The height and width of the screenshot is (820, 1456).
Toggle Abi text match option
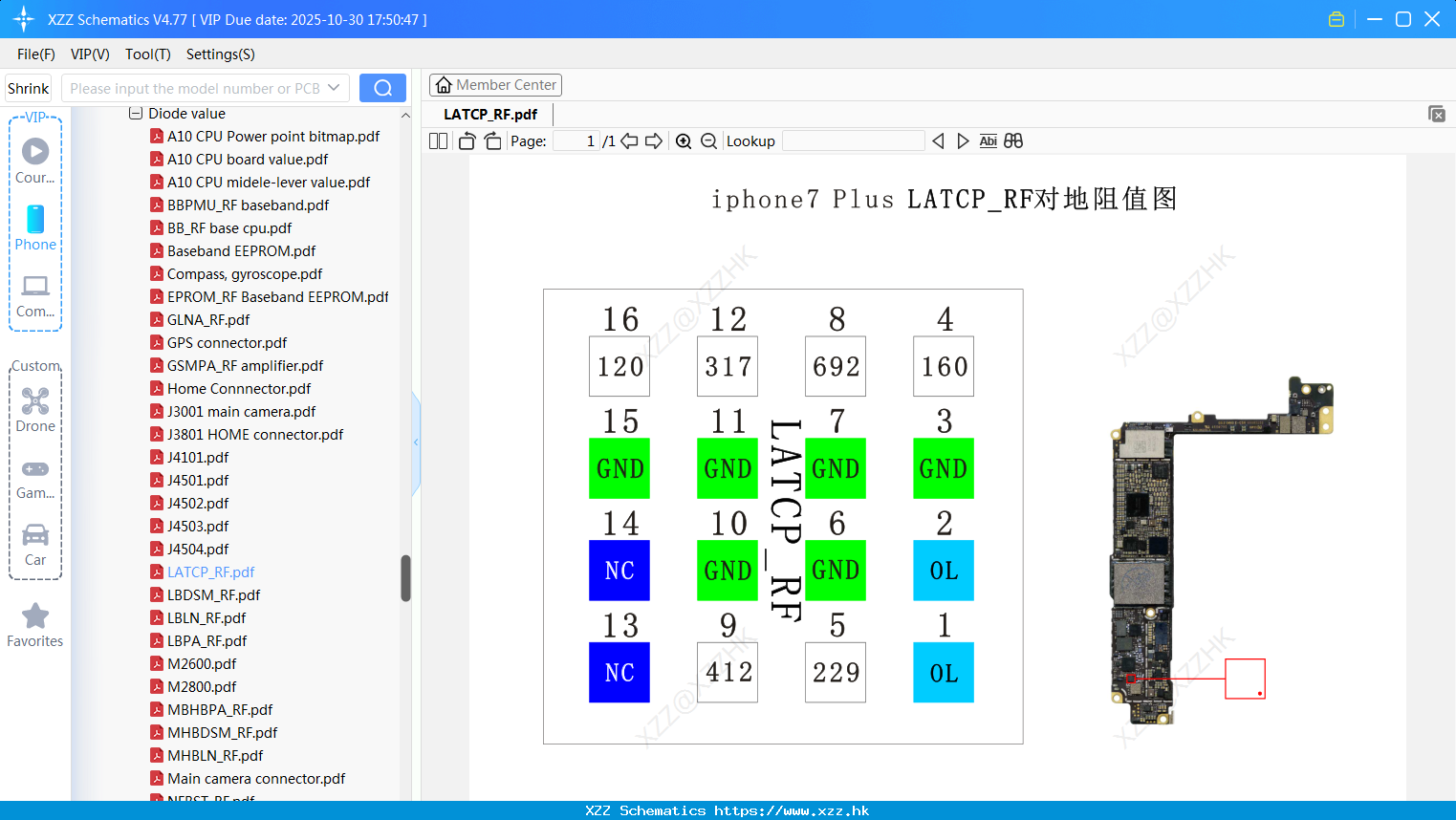(x=988, y=140)
